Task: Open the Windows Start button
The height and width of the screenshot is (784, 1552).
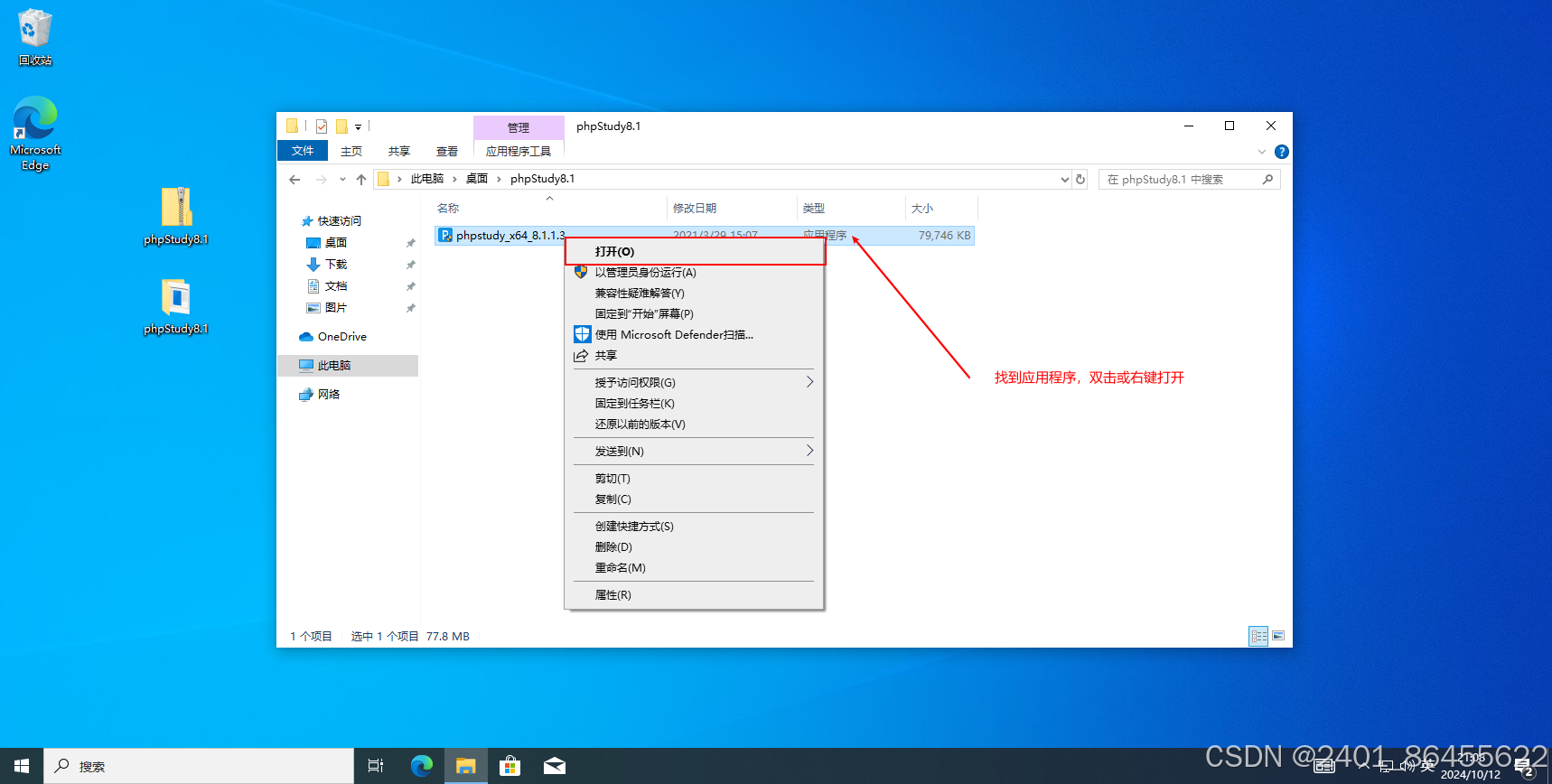Action: 22,766
